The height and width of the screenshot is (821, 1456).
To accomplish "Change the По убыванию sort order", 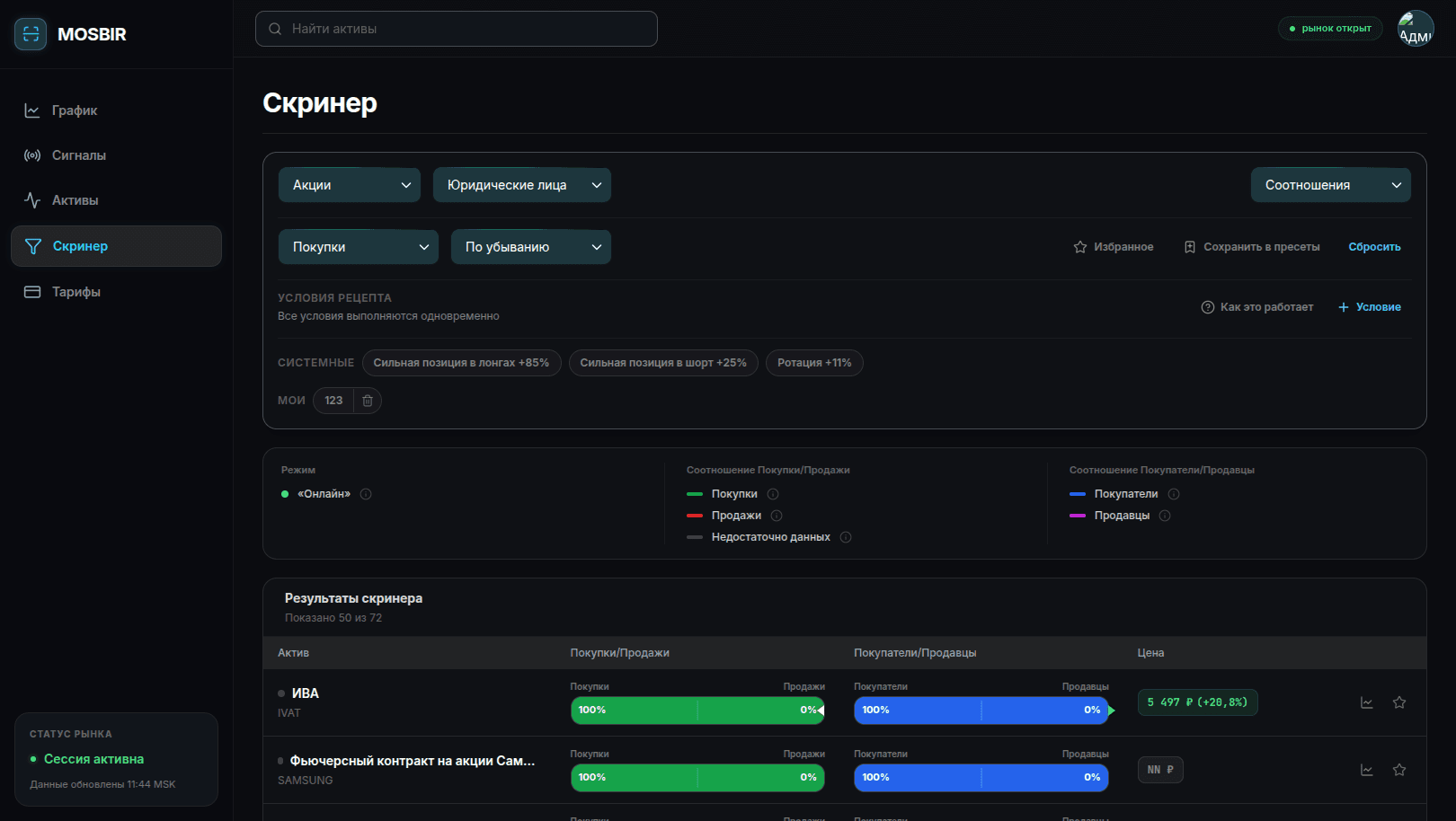I will (531, 247).
